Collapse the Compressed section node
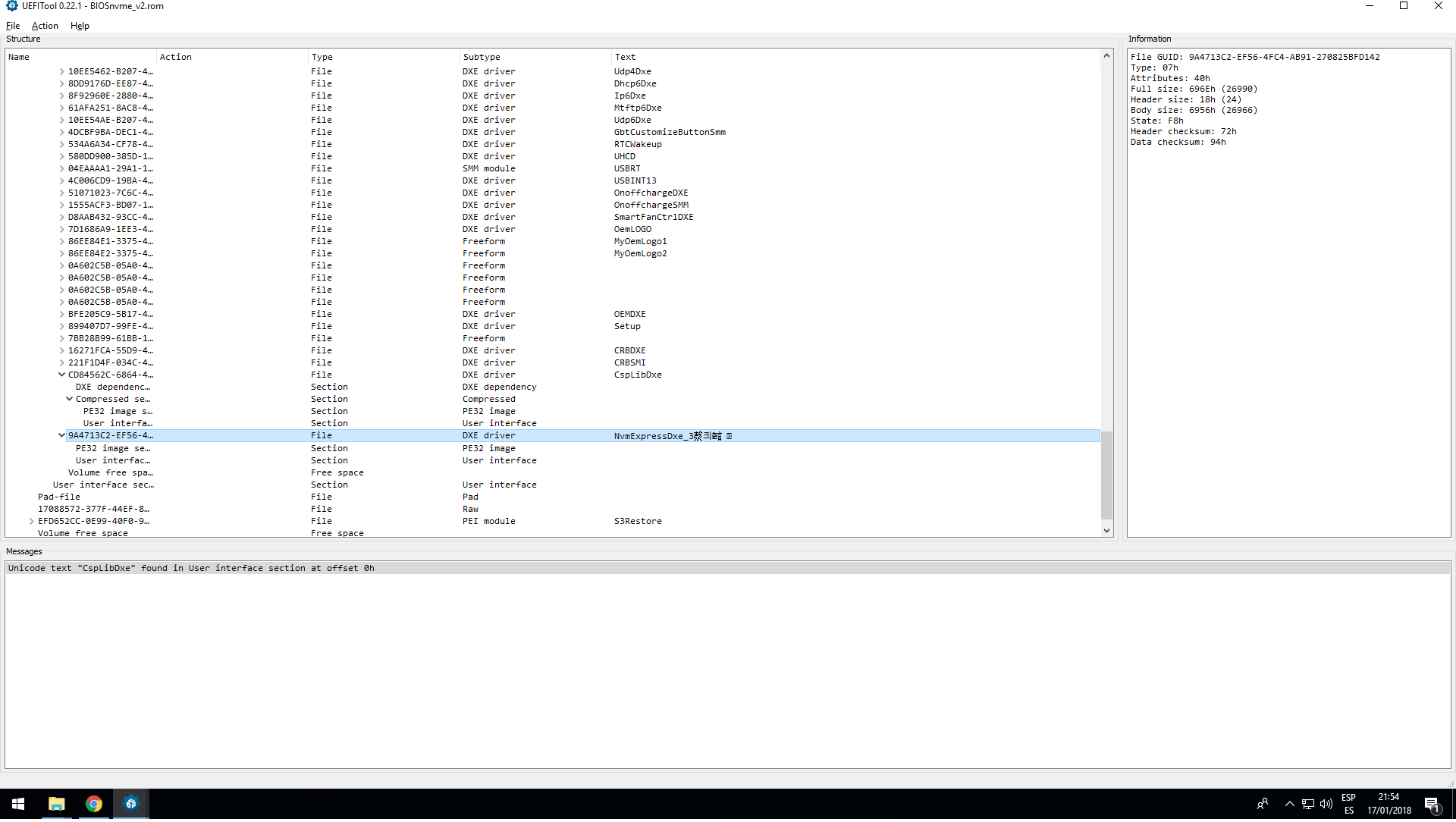The width and height of the screenshot is (1456, 822). click(x=69, y=400)
